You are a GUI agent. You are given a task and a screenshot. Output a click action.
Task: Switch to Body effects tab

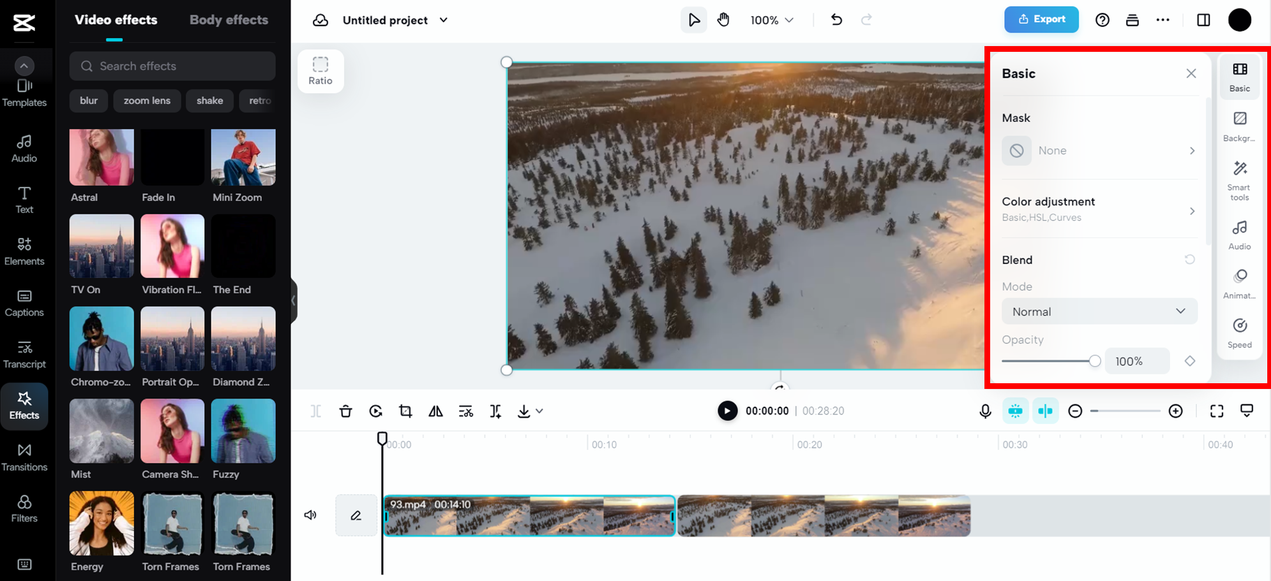[228, 20]
